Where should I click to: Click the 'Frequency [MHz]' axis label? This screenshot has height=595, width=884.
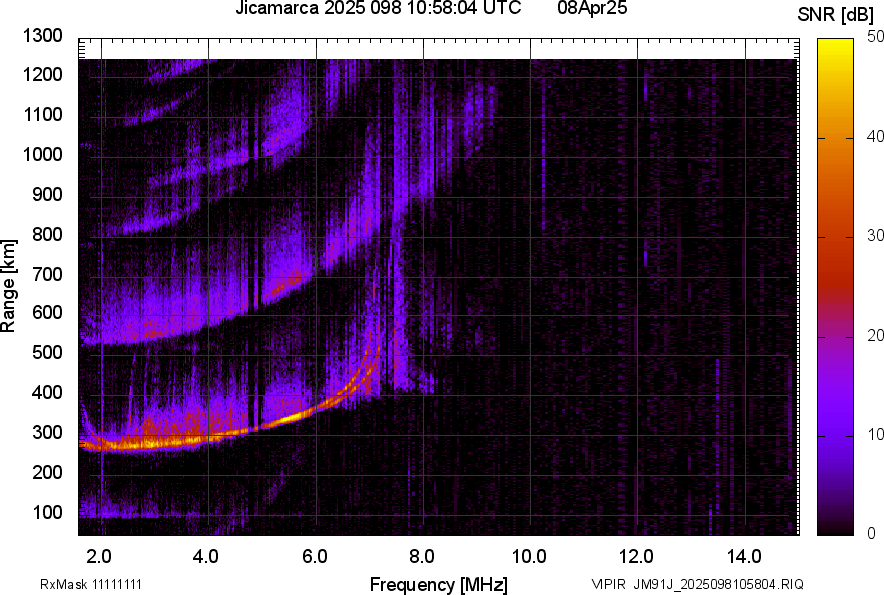[x=438, y=584]
